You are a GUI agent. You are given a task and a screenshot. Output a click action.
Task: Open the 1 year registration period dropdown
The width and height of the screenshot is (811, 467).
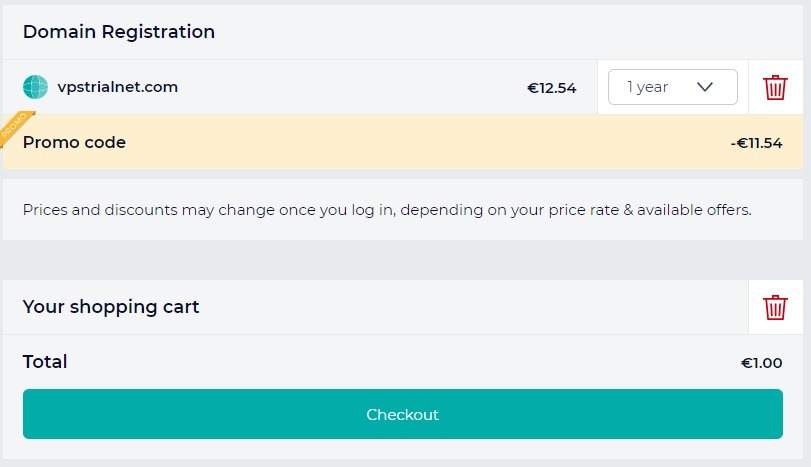[x=672, y=87]
